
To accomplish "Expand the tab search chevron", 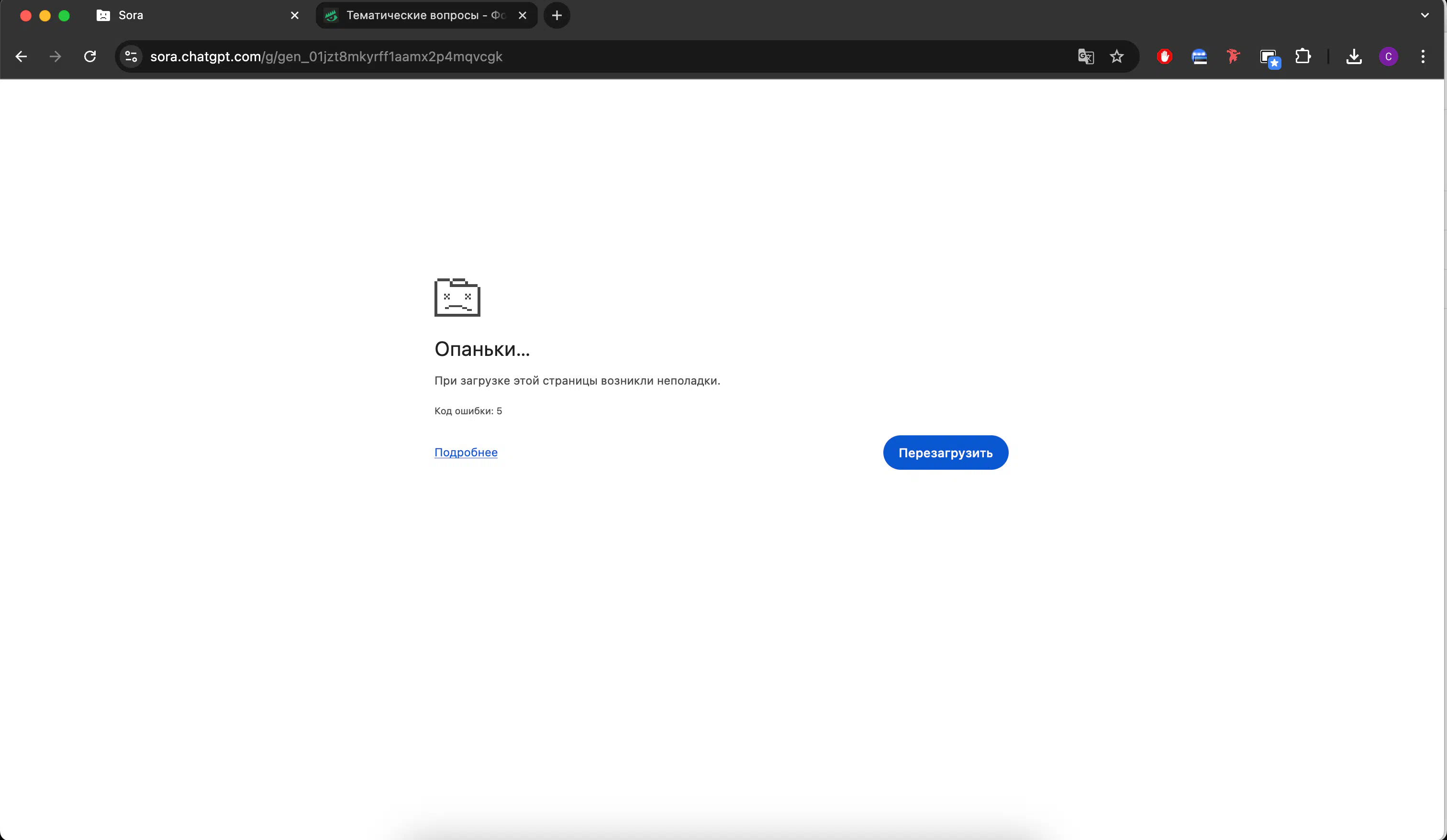I will 1424,15.
